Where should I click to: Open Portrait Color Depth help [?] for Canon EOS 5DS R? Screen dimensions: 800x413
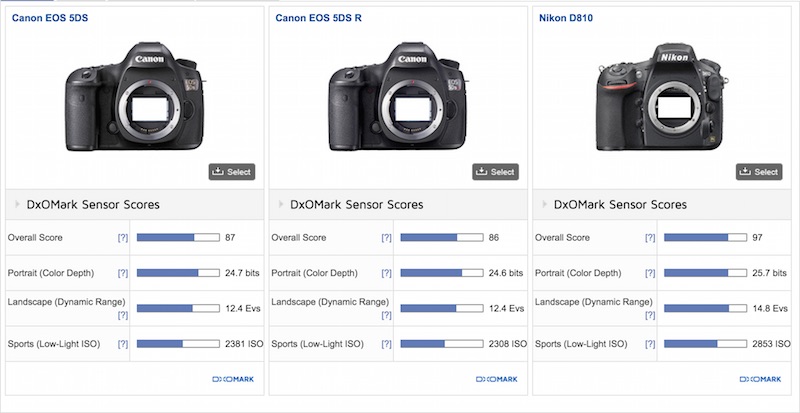tap(387, 273)
